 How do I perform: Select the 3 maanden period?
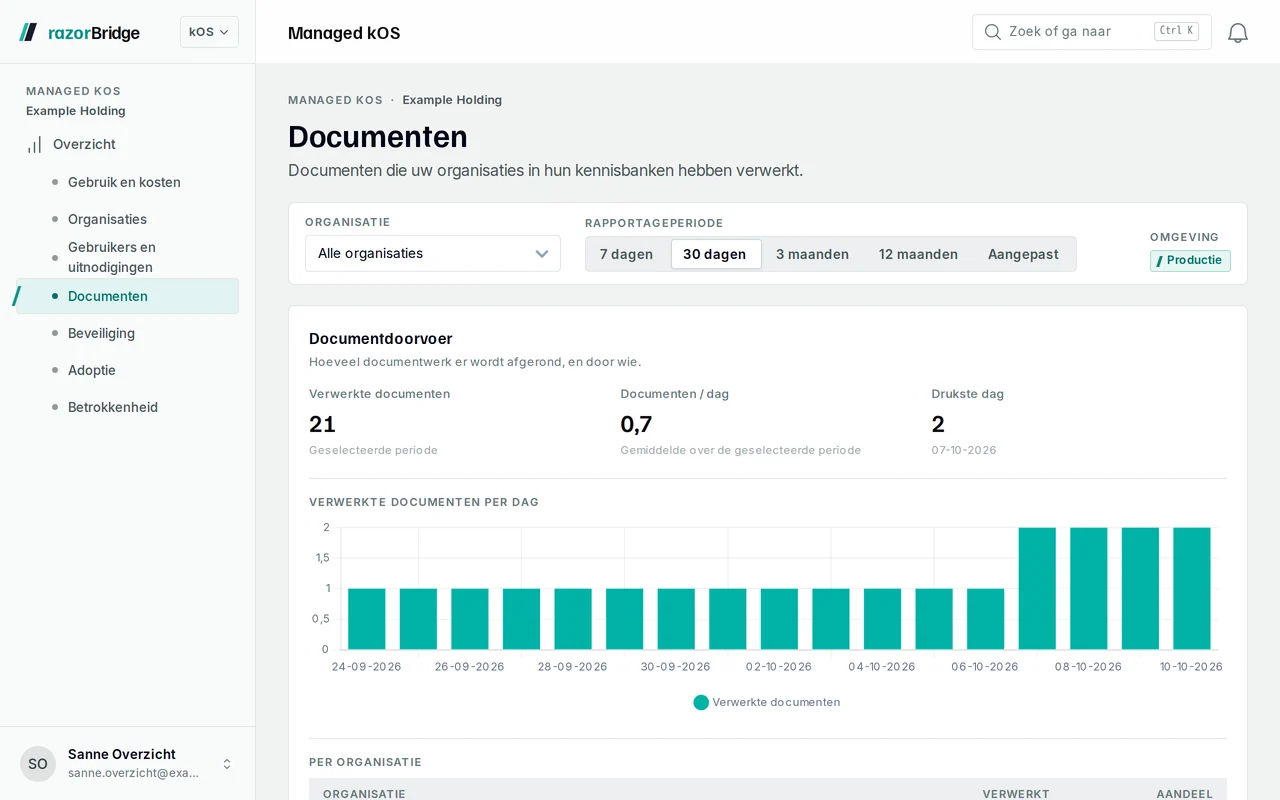[812, 254]
